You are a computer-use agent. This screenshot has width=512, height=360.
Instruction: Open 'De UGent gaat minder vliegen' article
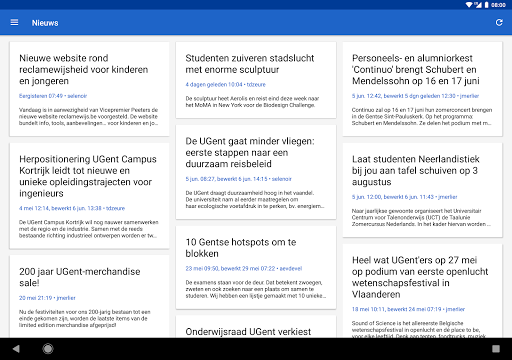tap(256, 172)
